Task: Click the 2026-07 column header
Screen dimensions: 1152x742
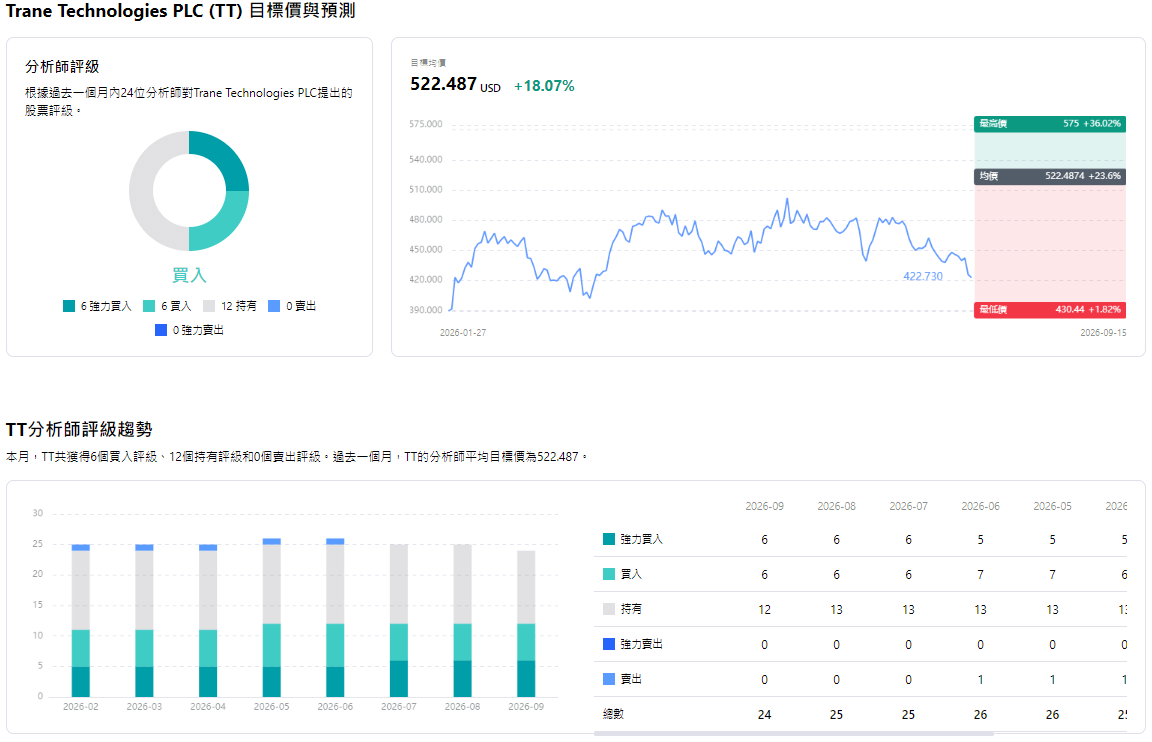Action: pyautogui.click(x=908, y=506)
